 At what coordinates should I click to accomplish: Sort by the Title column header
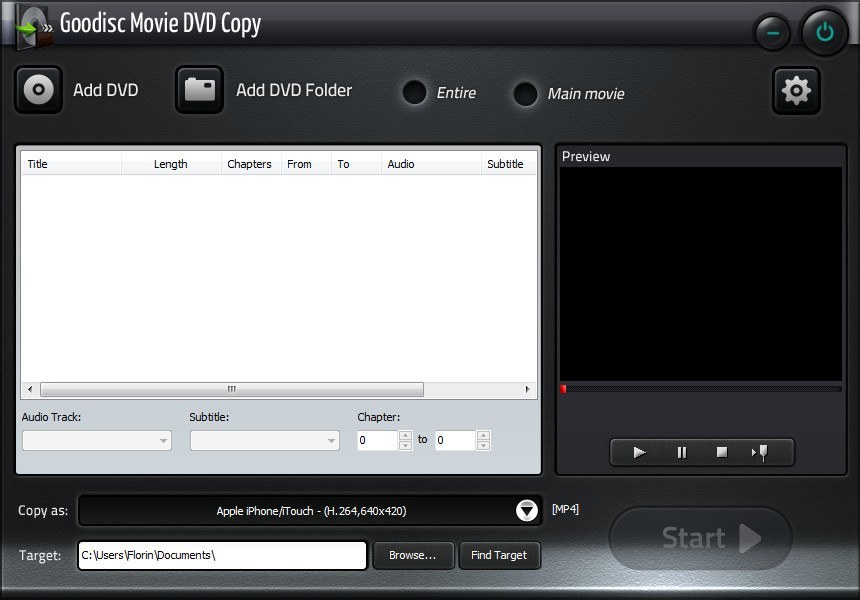coord(38,164)
